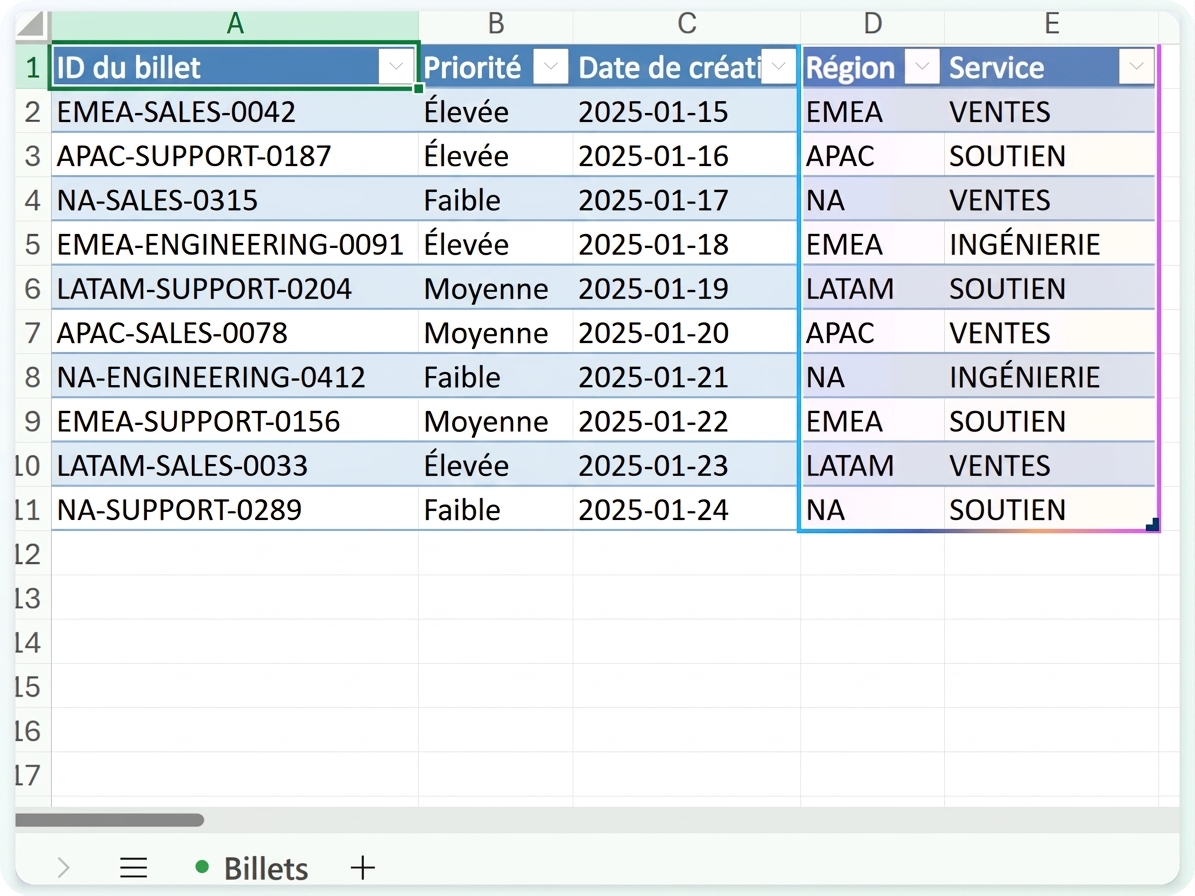Click INGÉNIERIE service in row 5
Screen dimensions: 1195x896
click(1052, 245)
